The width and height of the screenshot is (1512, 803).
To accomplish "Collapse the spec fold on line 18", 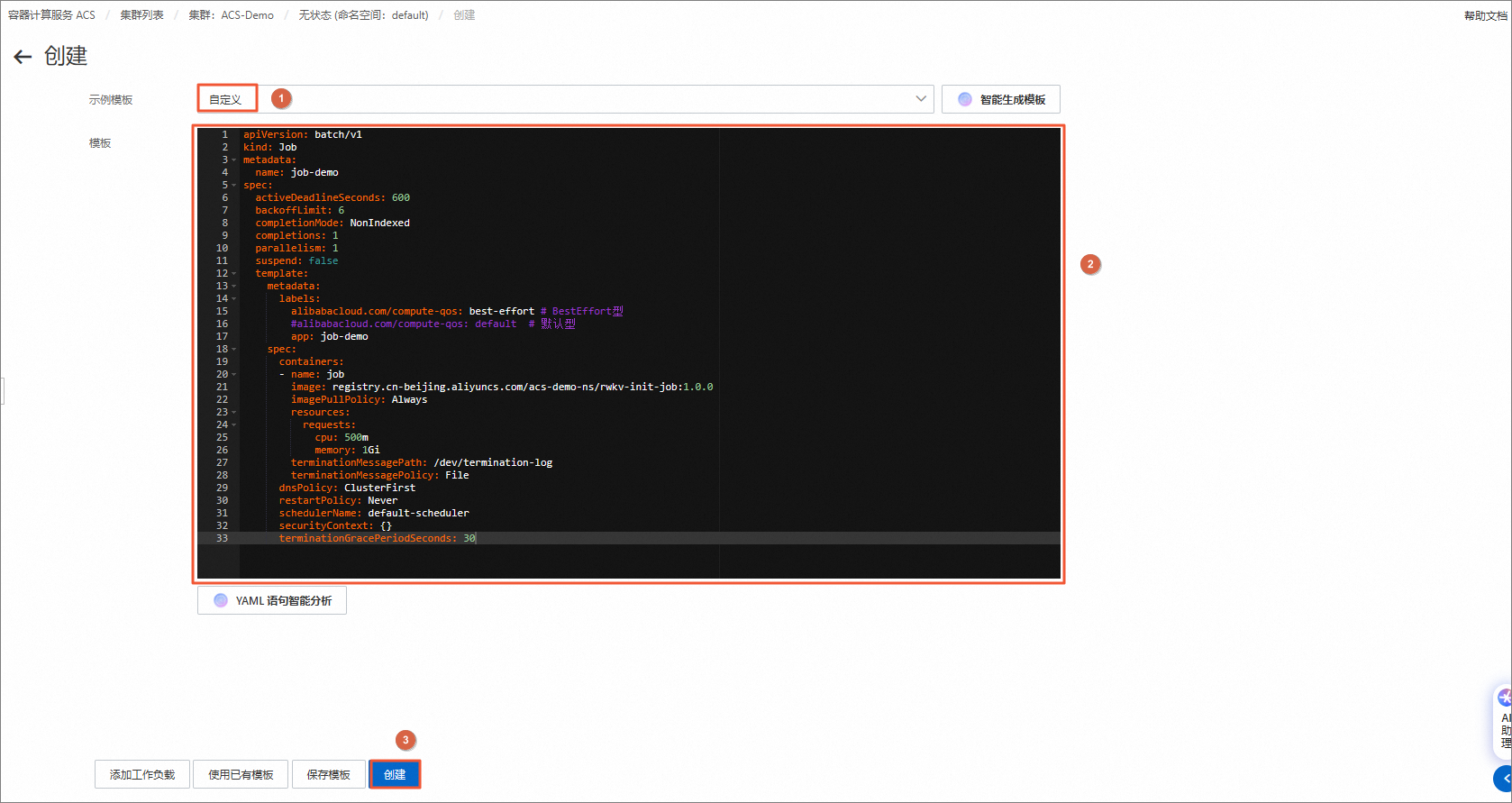I will (234, 350).
